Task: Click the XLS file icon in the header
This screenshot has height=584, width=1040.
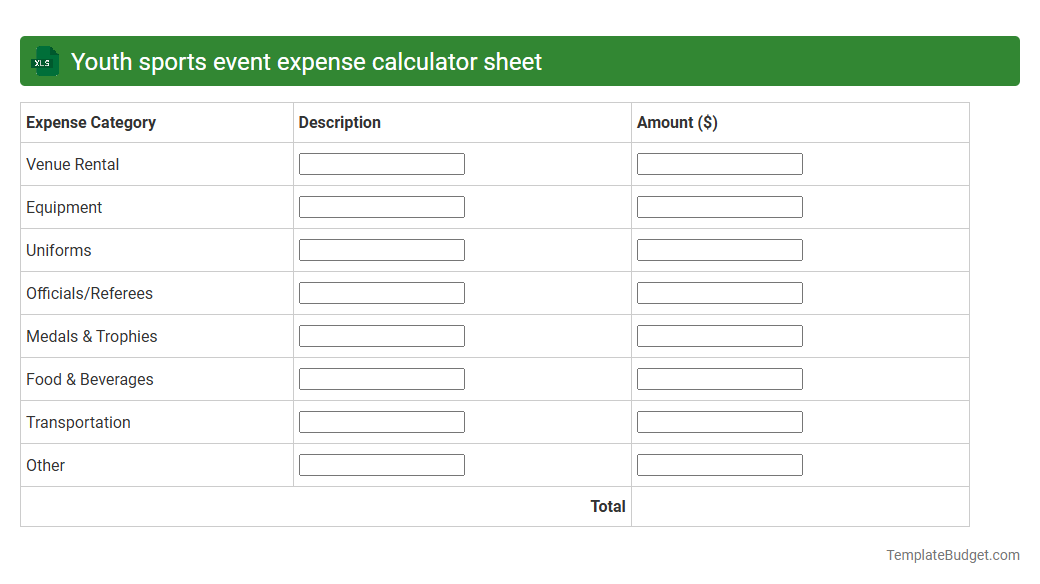Action: point(44,61)
